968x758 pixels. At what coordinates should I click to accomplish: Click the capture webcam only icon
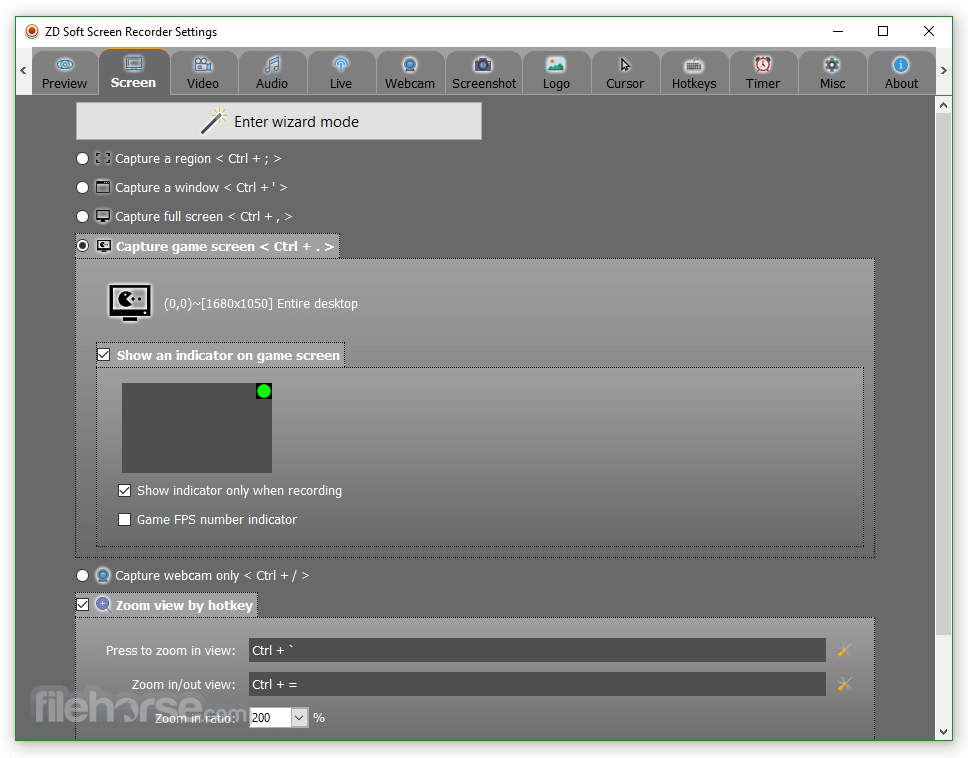tap(103, 576)
